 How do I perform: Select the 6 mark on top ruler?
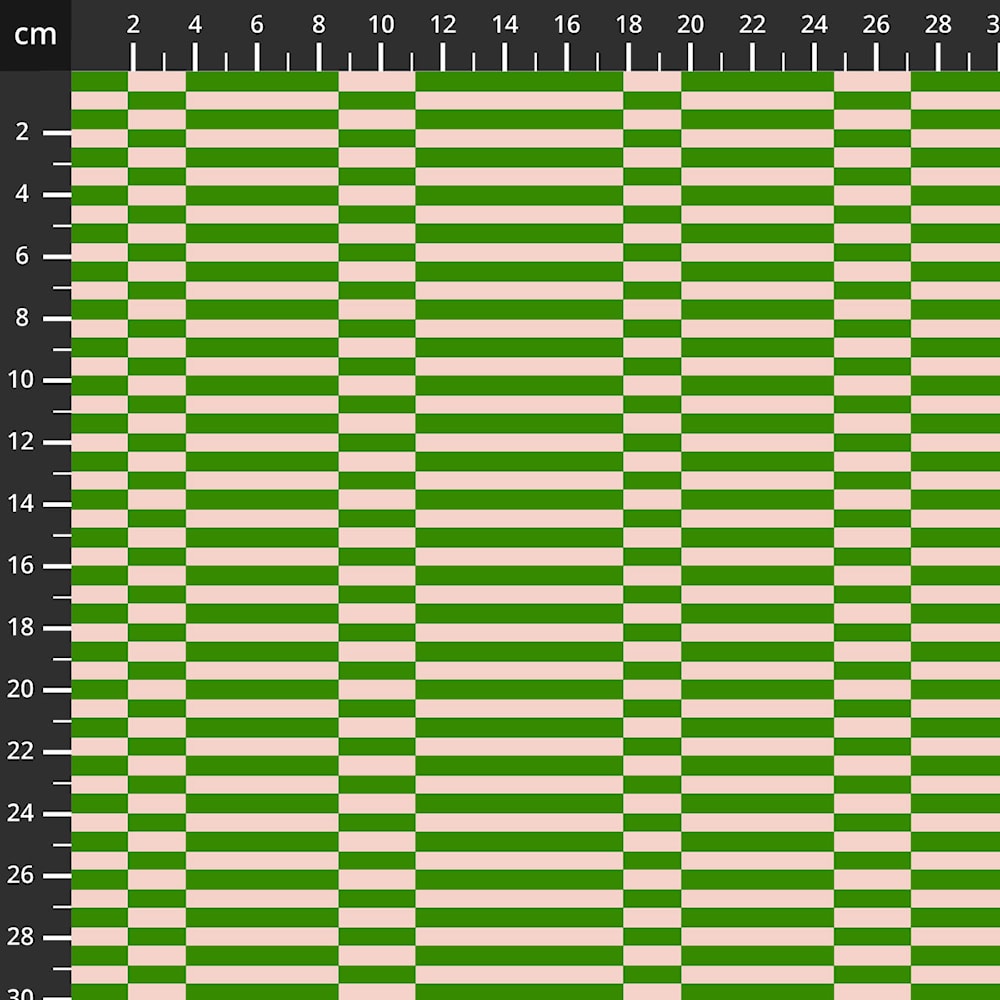click(257, 26)
